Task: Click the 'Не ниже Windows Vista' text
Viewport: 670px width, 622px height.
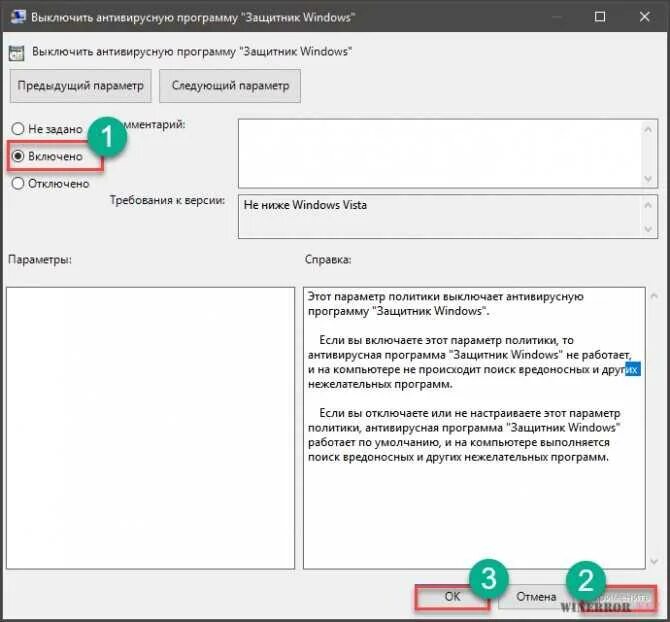Action: point(305,205)
